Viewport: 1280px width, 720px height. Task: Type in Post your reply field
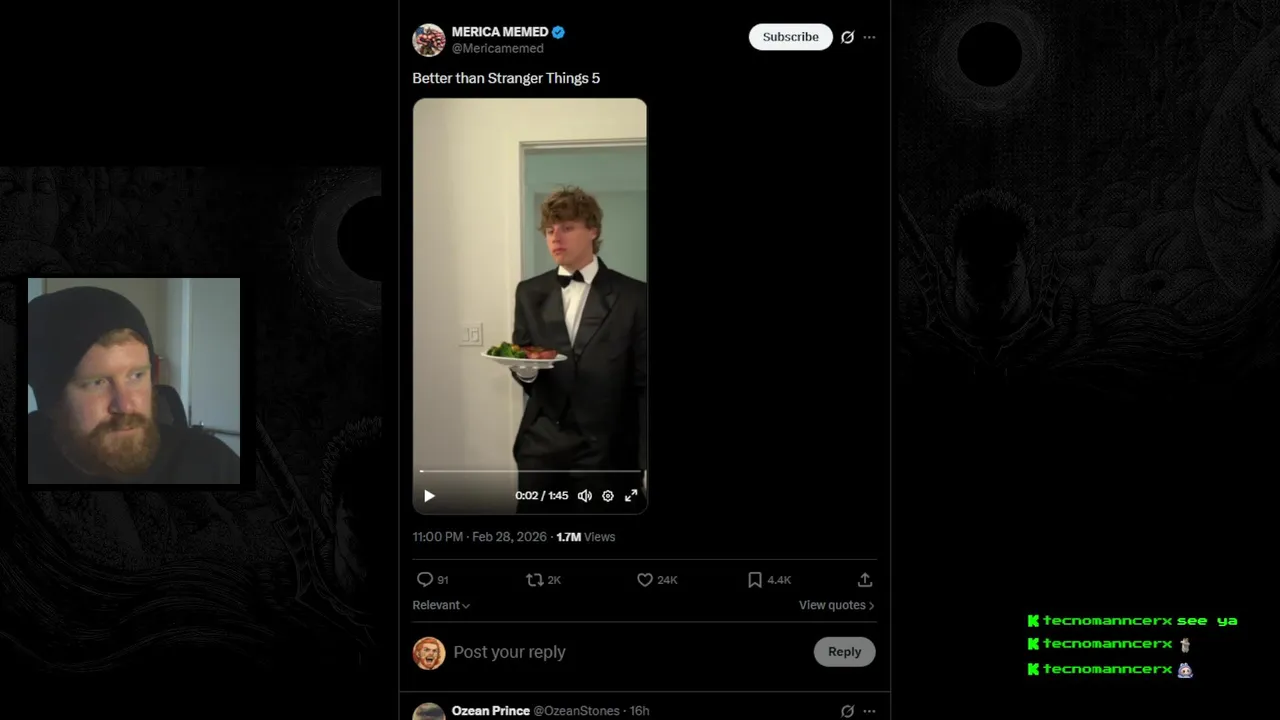[x=600, y=652]
